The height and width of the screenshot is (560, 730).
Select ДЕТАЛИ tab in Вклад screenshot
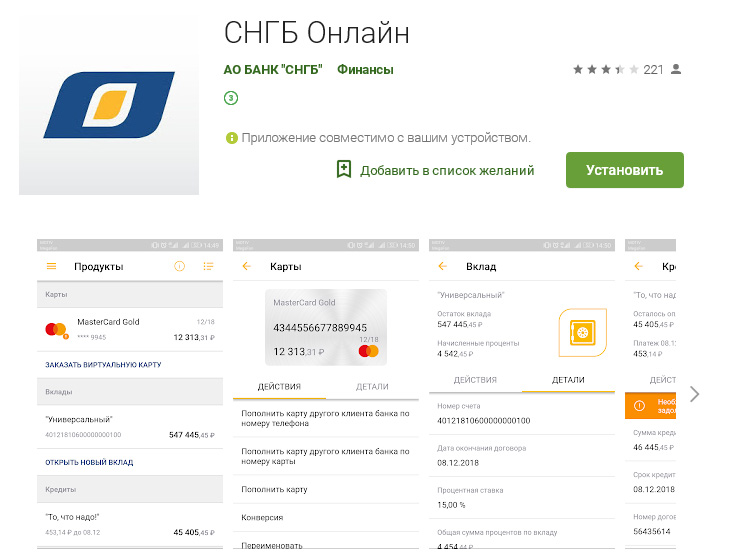(x=568, y=380)
